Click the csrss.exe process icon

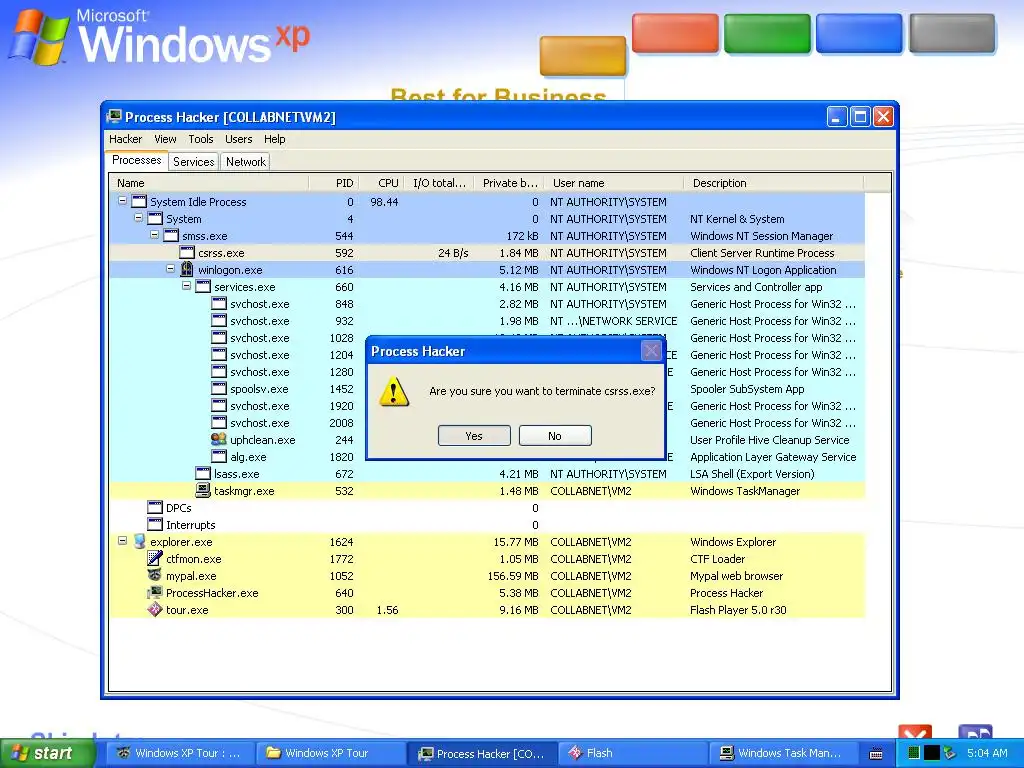[187, 253]
